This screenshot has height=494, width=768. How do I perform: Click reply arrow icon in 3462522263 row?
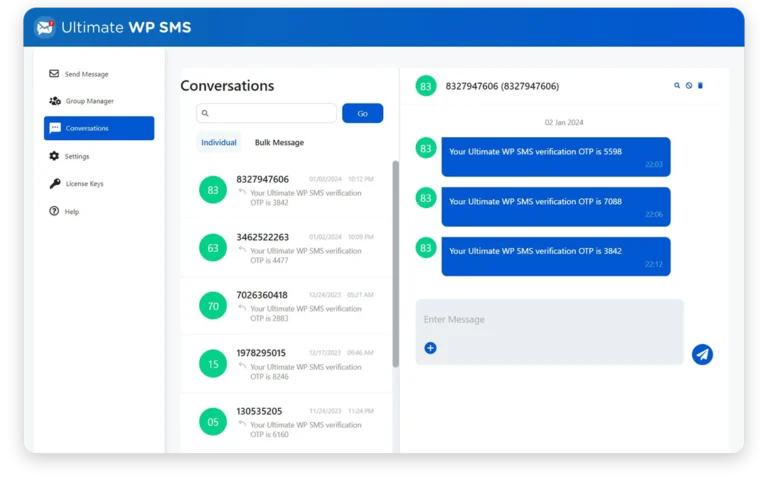[x=242, y=250]
